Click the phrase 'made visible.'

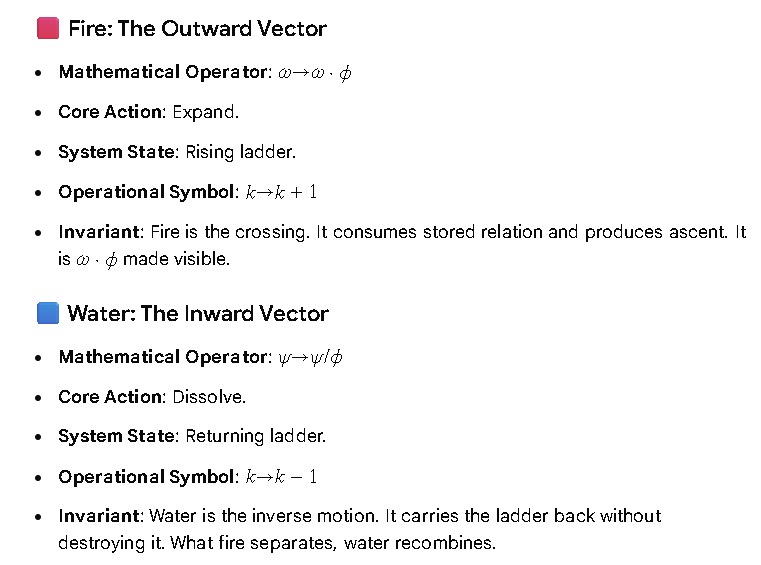176,259
